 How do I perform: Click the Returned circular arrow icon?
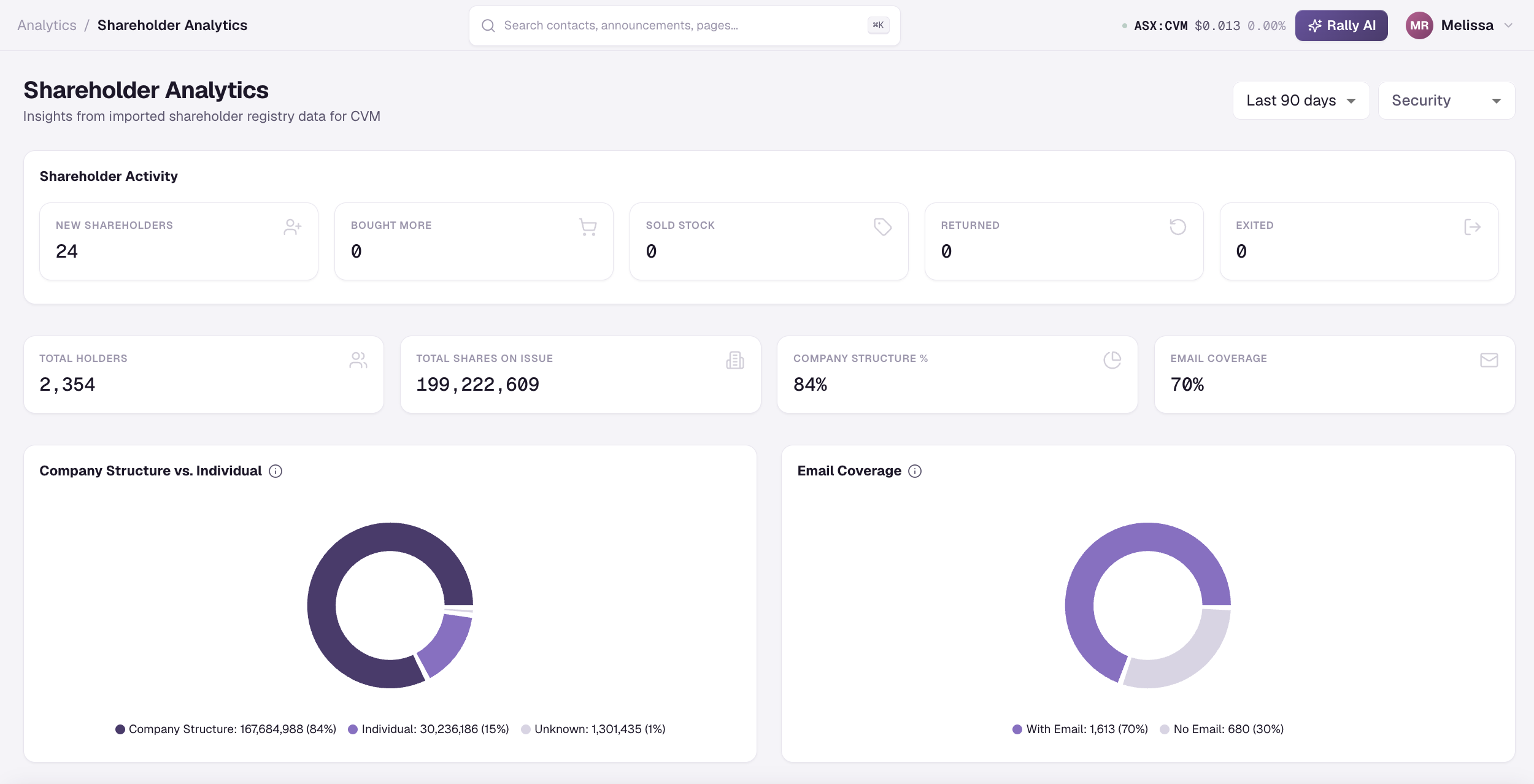[x=1177, y=227]
